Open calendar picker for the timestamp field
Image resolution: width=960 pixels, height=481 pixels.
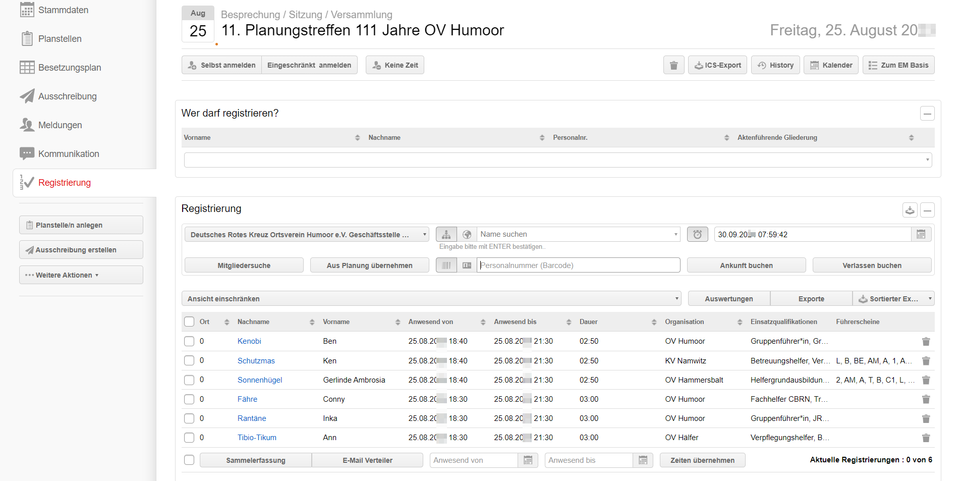[x=921, y=234]
